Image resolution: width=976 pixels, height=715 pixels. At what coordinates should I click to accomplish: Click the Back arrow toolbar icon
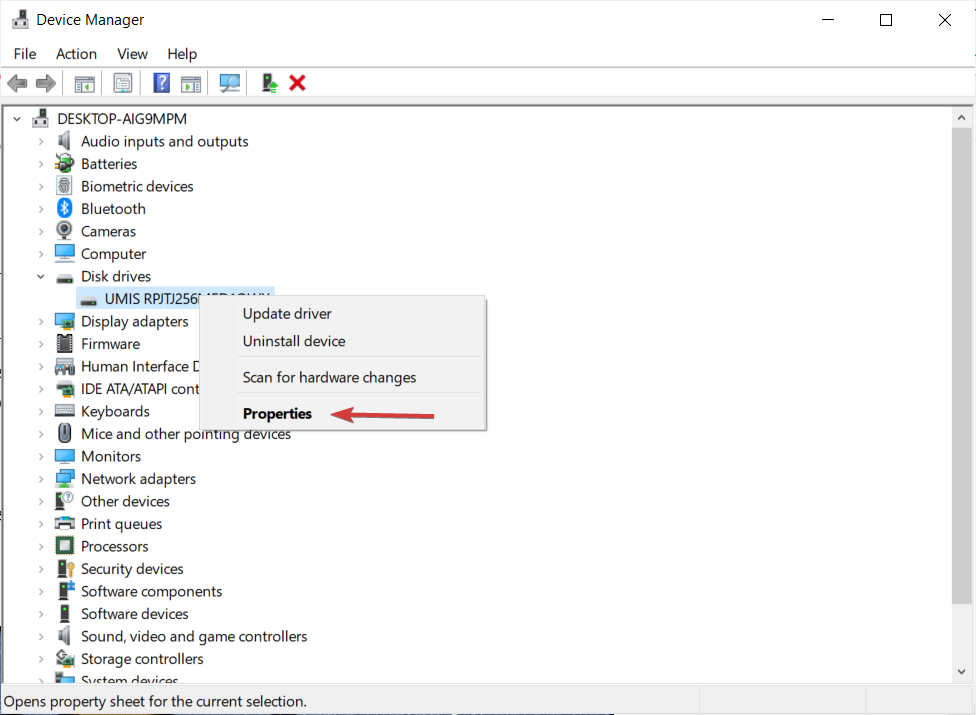click(17, 83)
